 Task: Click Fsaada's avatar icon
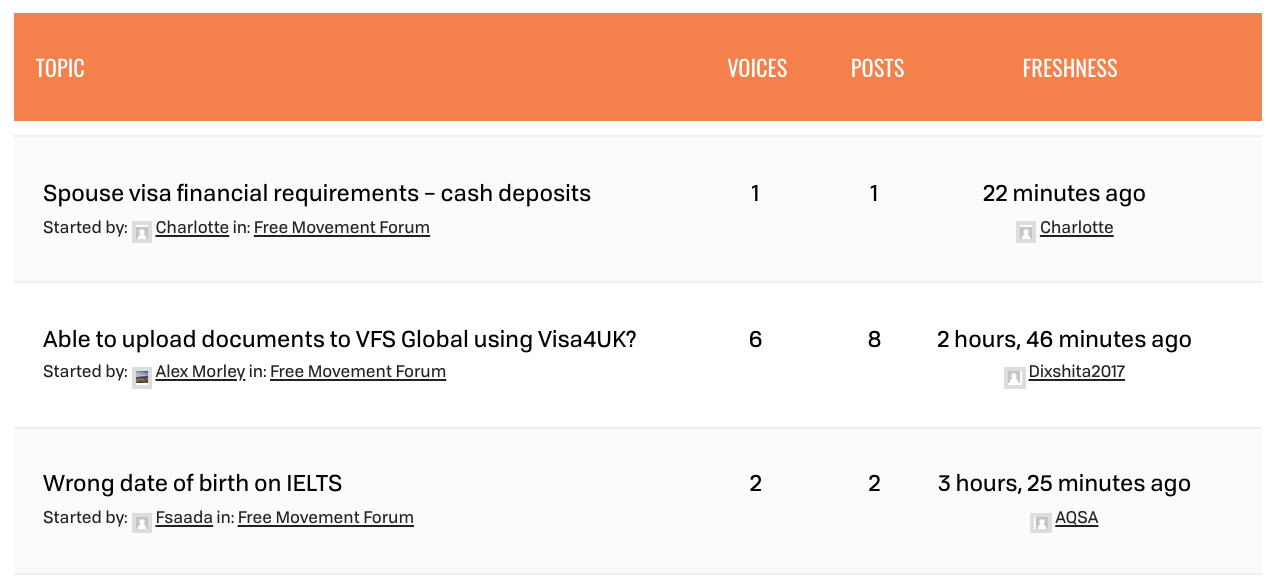point(142,523)
